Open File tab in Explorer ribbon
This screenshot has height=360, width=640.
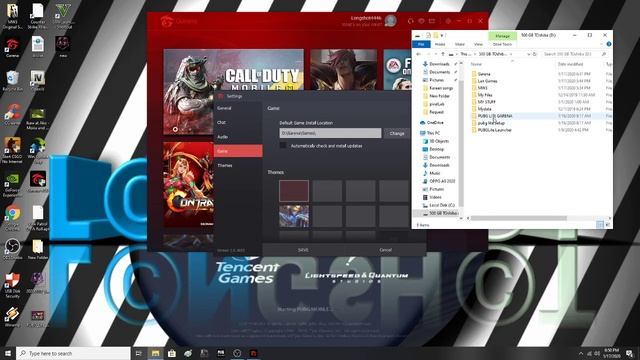[421, 44]
